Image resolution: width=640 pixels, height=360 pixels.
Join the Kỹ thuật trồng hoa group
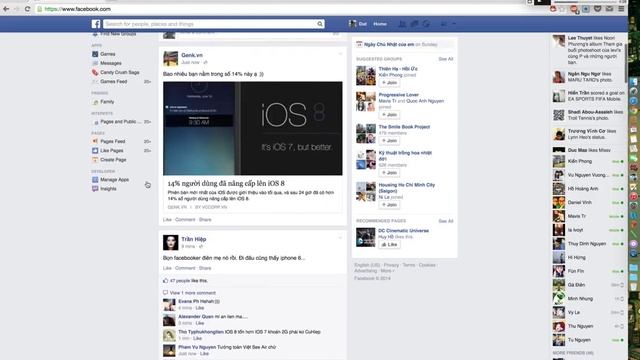(x=389, y=173)
